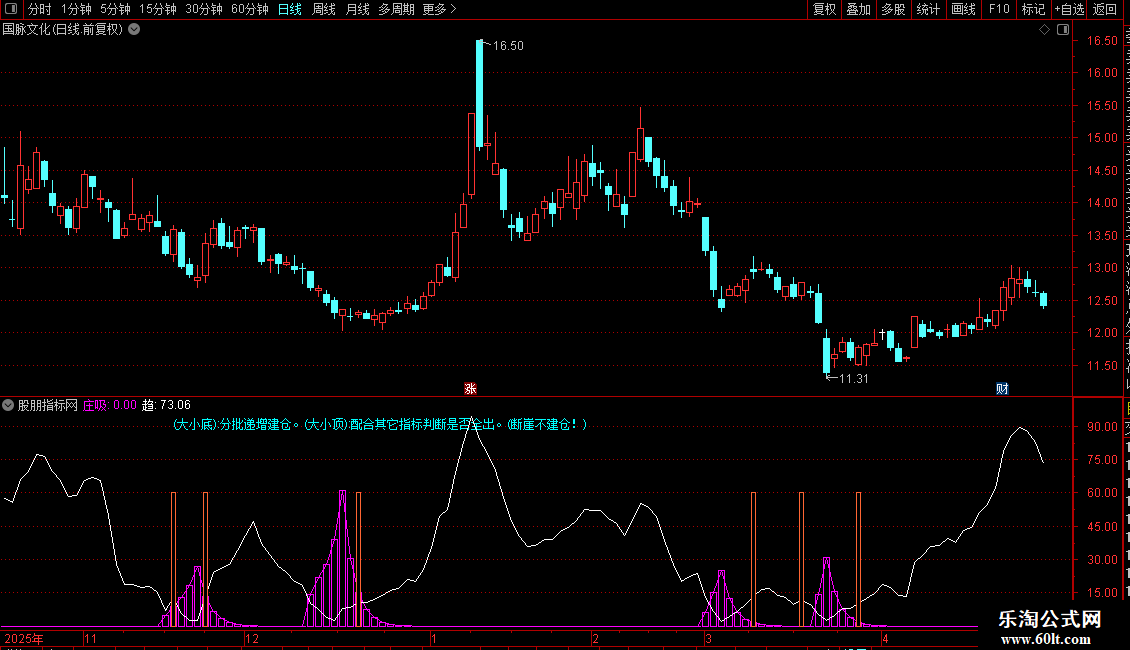Click the cyan indicator instruction text line
Screen dimensions: 1130x650
click(x=380, y=424)
